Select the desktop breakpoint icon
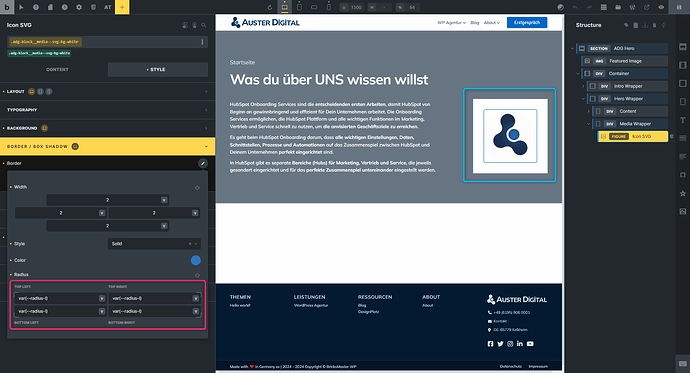 click(x=285, y=7)
